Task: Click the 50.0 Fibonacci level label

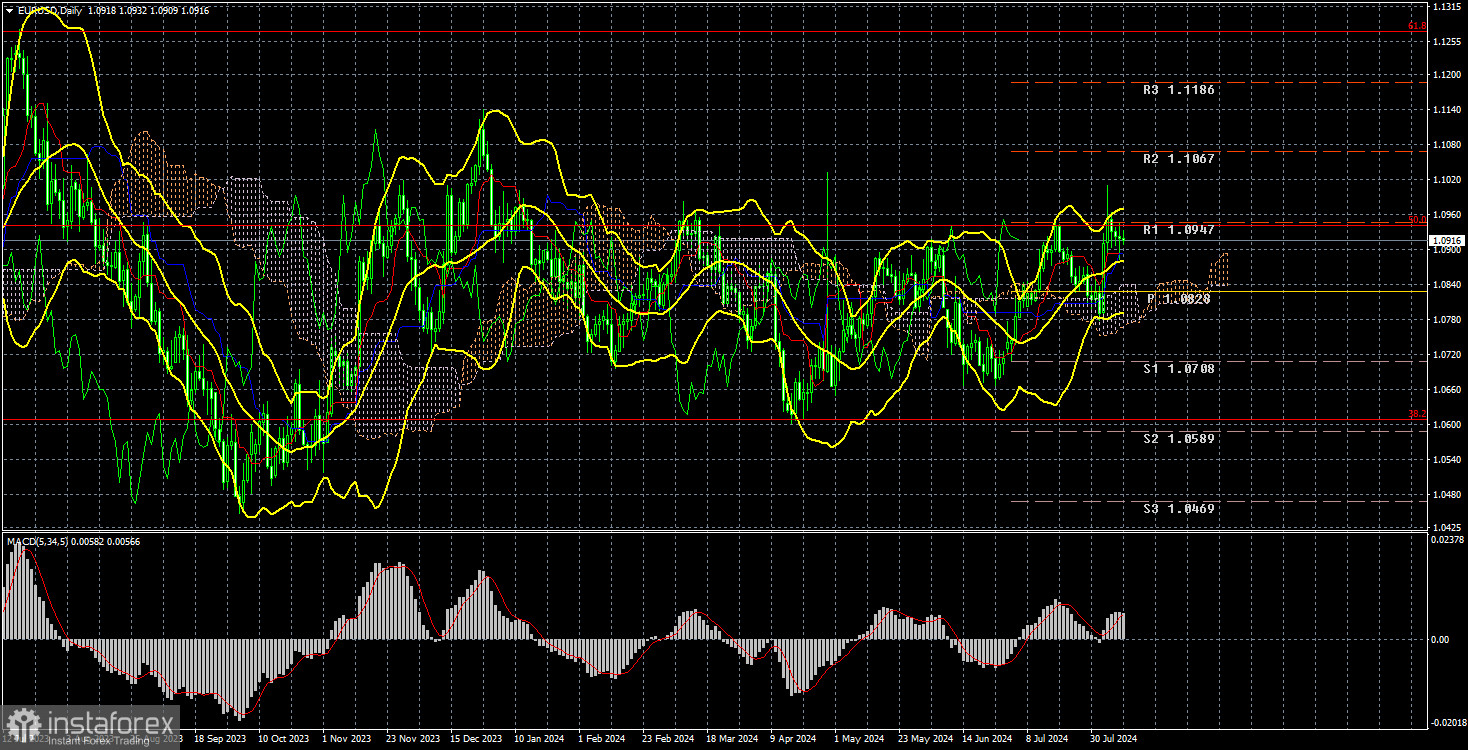Action: click(x=1417, y=218)
